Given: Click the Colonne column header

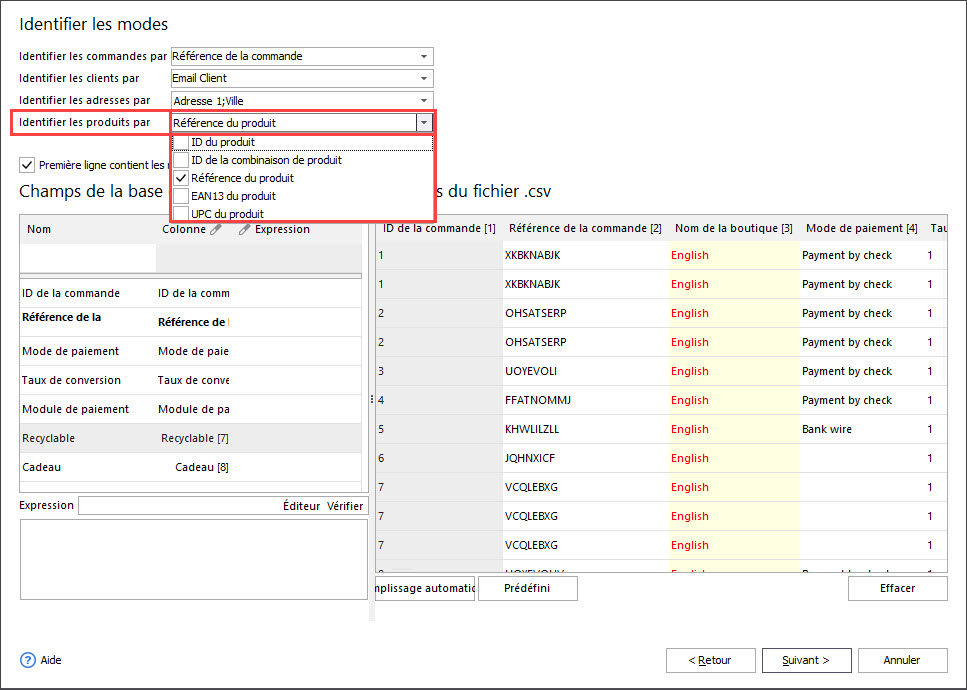Looking at the screenshot, I should 184,229.
